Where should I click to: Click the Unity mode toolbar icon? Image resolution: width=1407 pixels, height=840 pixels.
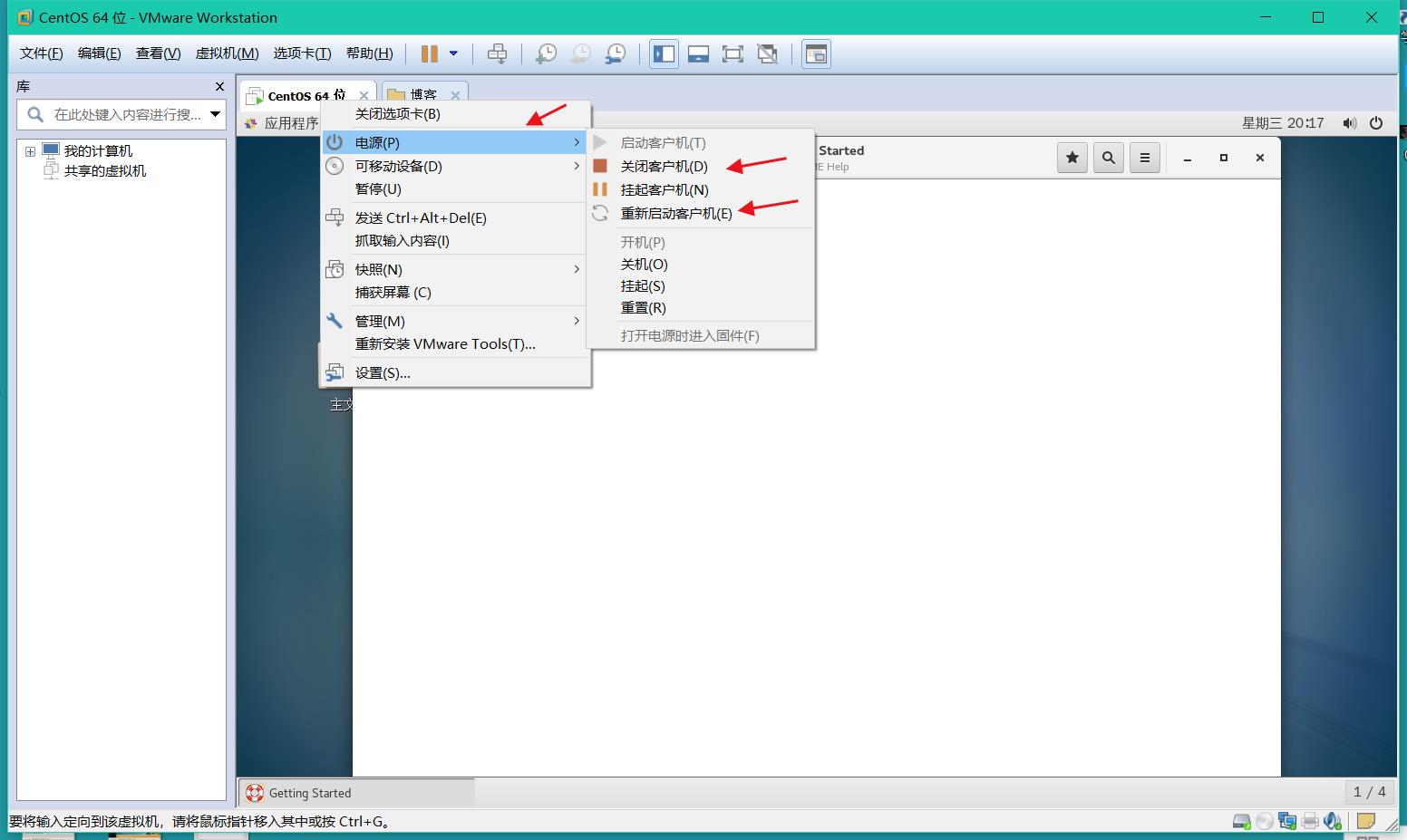coord(767,53)
